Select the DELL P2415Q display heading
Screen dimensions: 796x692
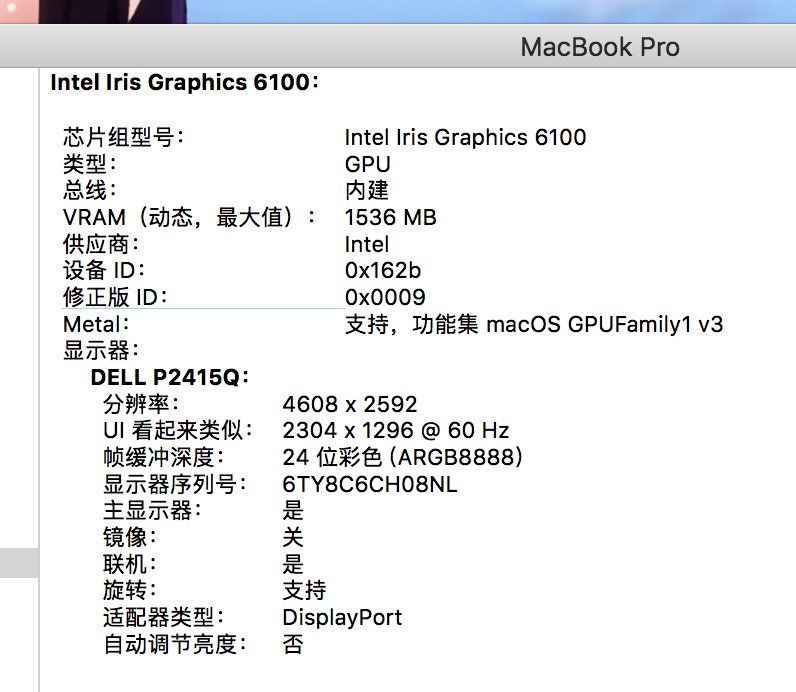click(x=170, y=377)
